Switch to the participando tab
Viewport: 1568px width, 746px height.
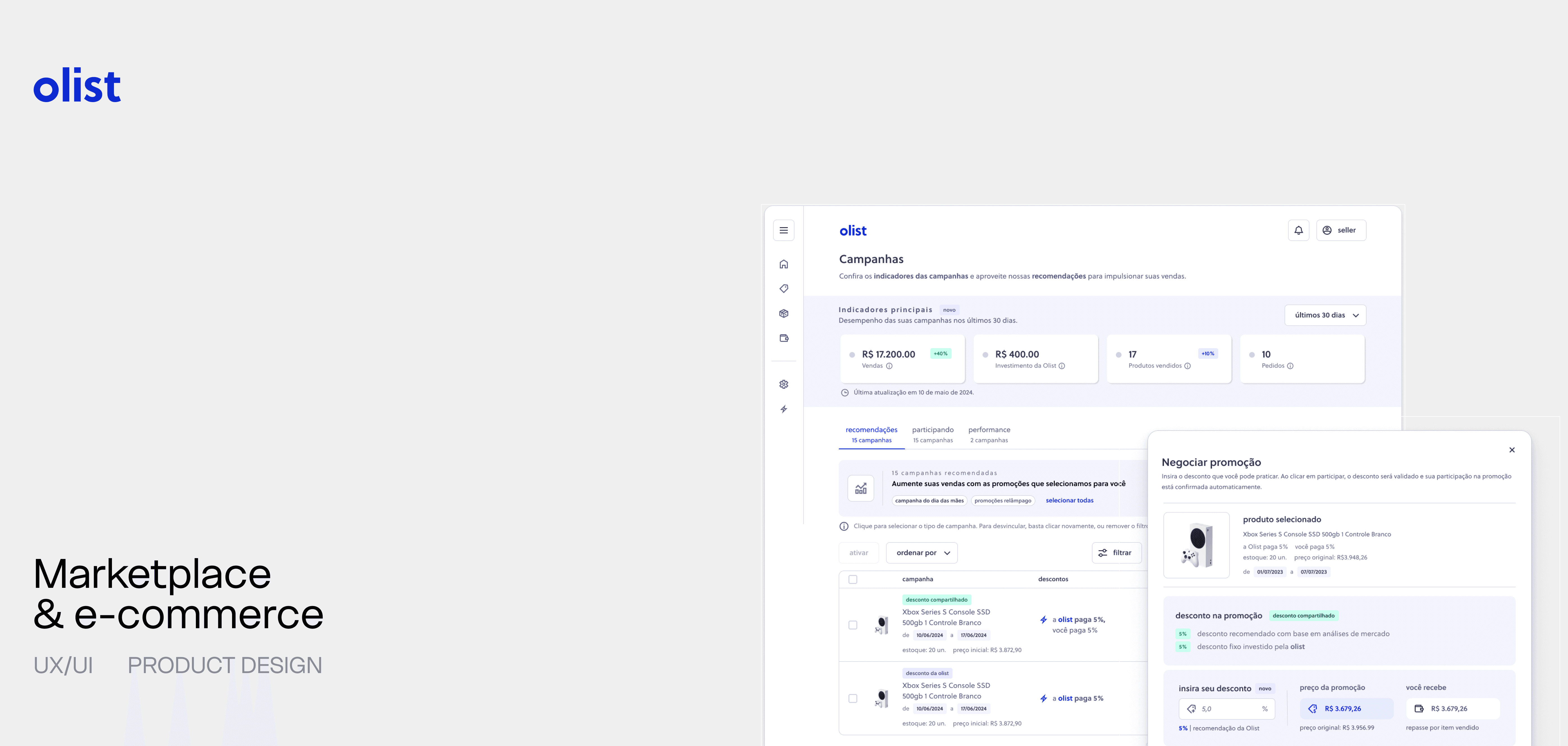(x=932, y=434)
